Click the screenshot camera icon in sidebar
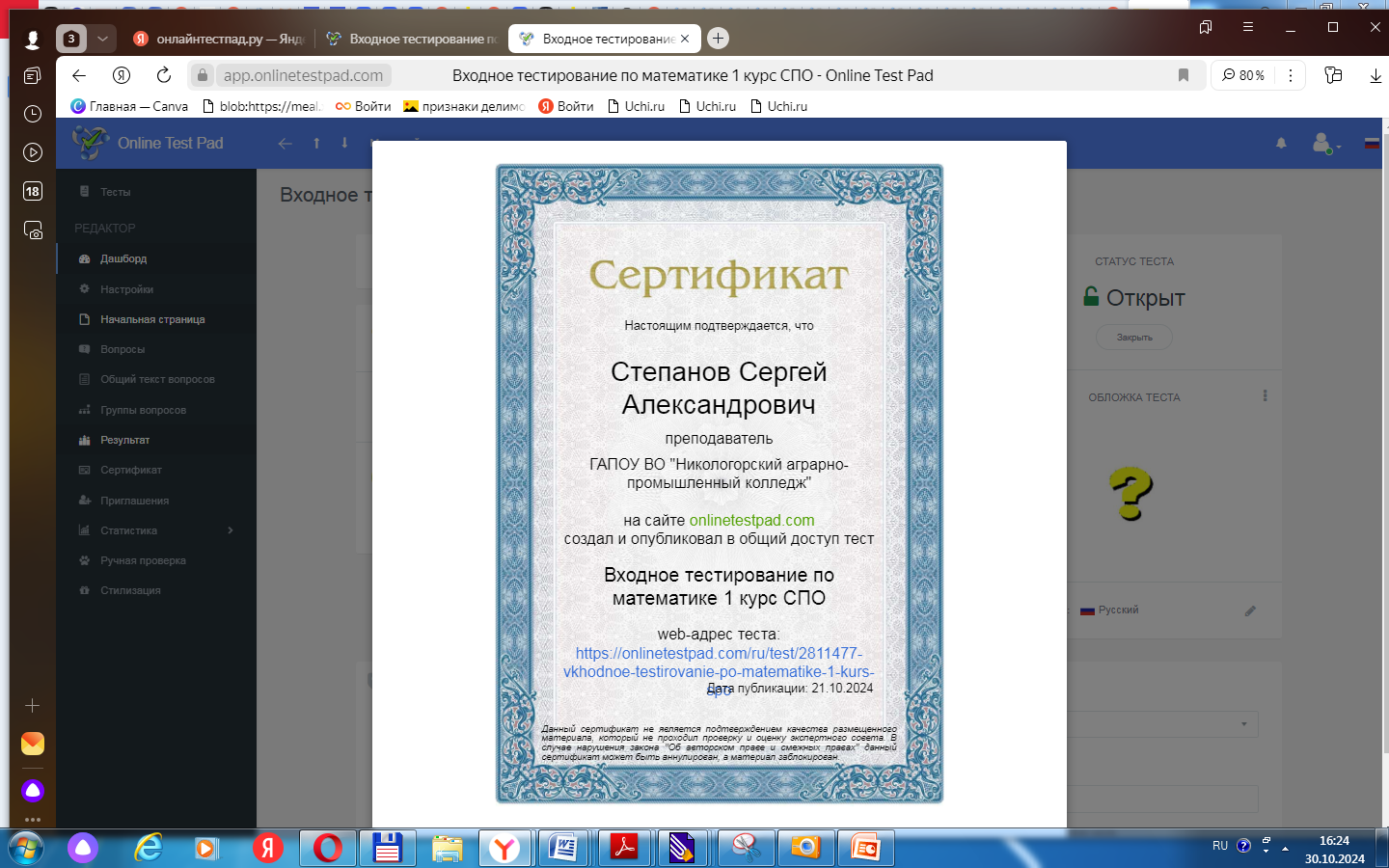Viewport: 1389px width, 868px height. tap(33, 231)
